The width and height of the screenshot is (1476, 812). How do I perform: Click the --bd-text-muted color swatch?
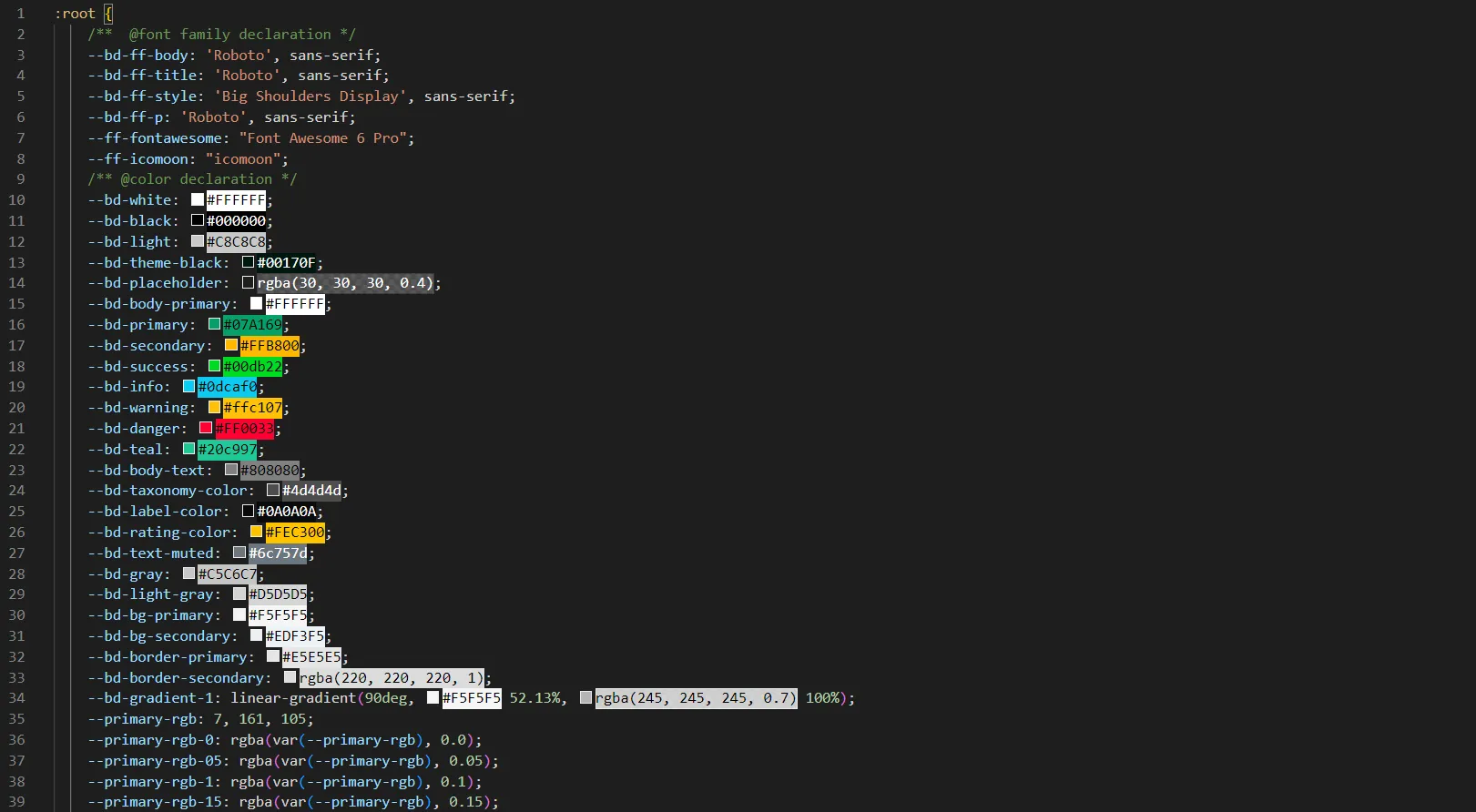coord(239,553)
